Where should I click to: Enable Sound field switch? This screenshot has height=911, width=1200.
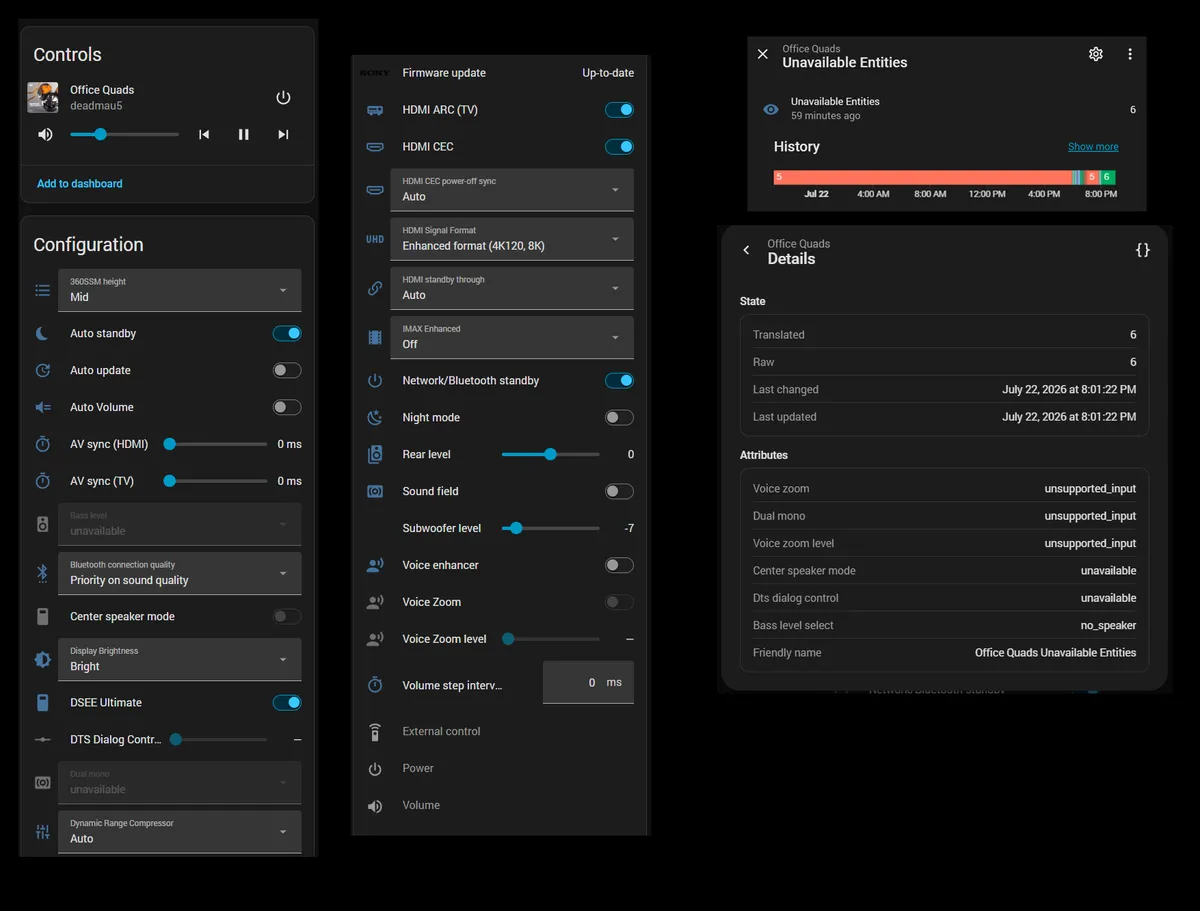(x=619, y=491)
